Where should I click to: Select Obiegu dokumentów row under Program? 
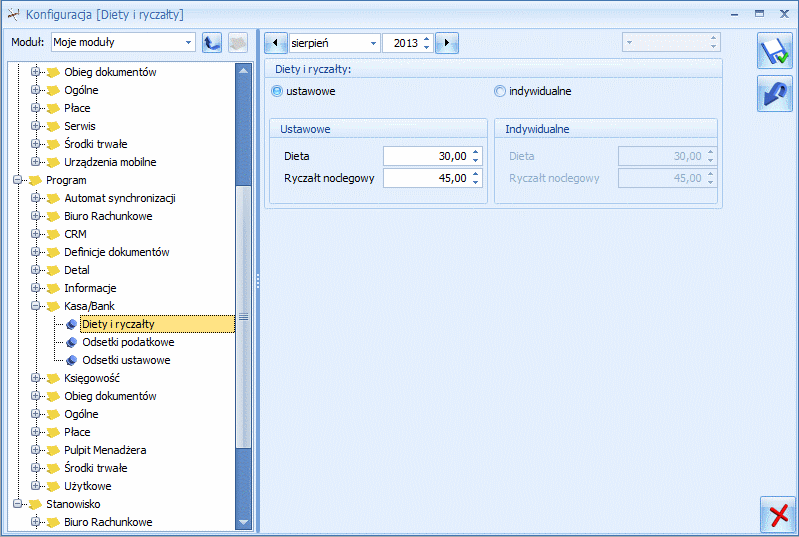pos(110,396)
